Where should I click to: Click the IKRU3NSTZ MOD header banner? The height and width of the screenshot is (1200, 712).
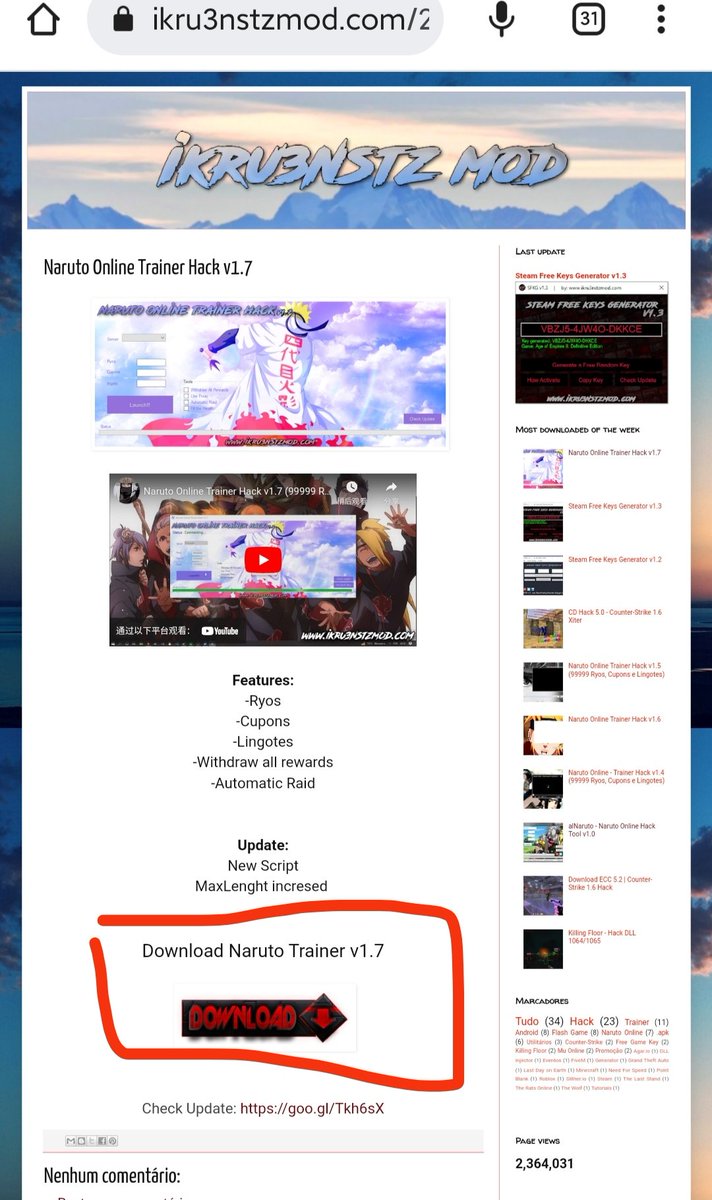pos(357,160)
